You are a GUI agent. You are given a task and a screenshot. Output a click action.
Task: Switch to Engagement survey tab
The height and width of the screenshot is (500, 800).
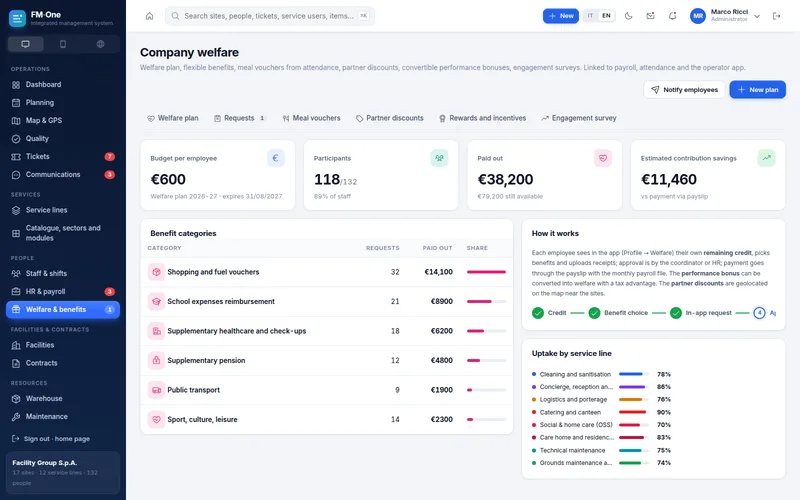579,118
